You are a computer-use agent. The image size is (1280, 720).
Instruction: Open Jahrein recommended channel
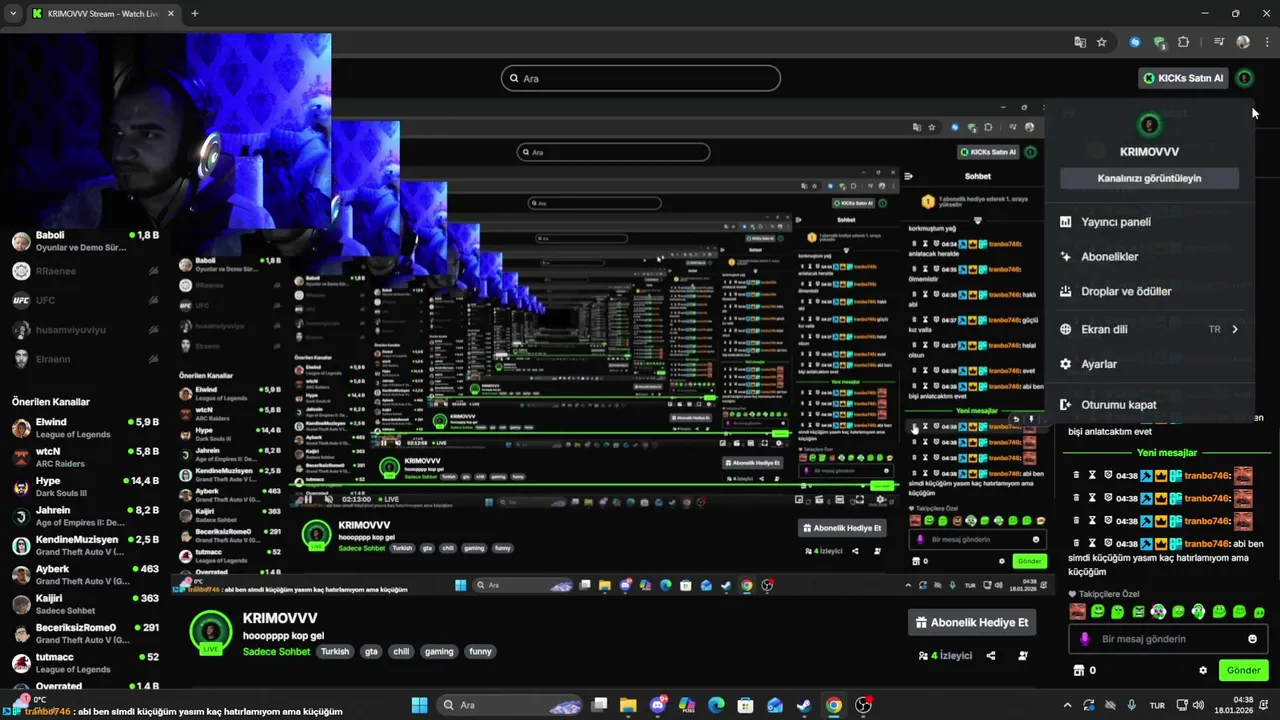[85, 516]
